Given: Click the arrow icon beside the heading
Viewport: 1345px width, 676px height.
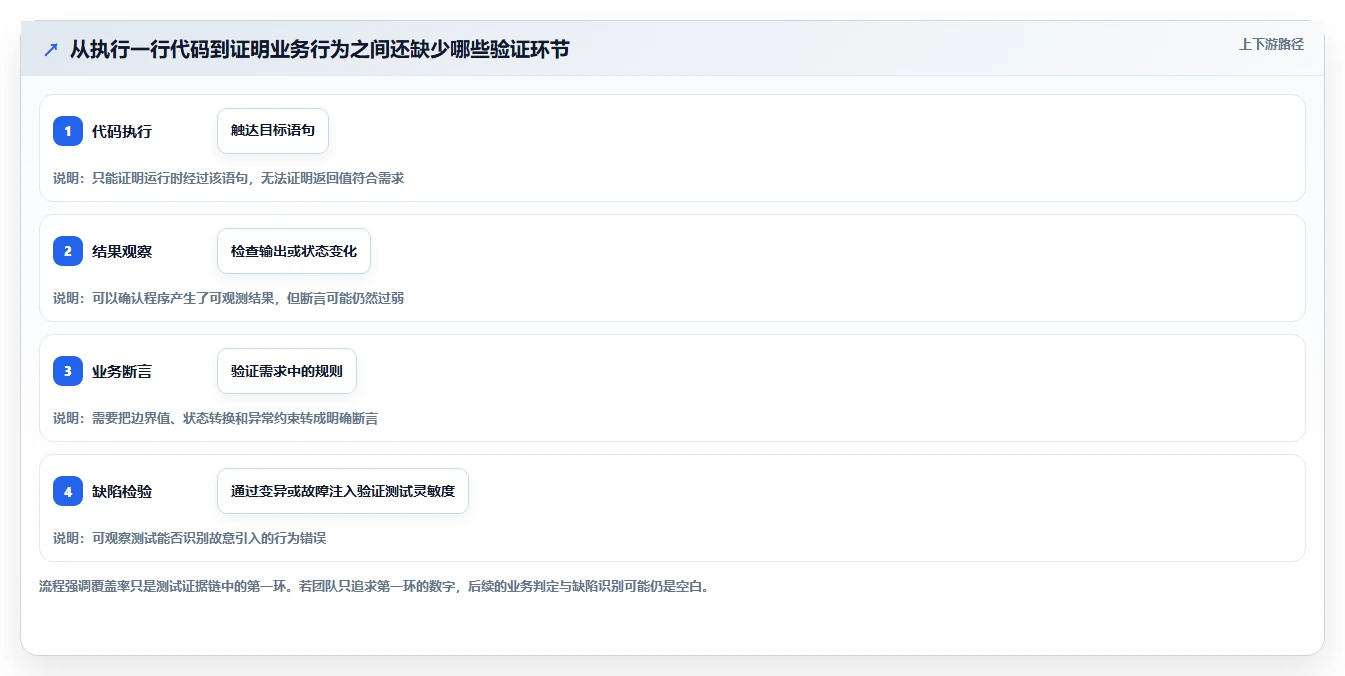Looking at the screenshot, I should pos(51,49).
